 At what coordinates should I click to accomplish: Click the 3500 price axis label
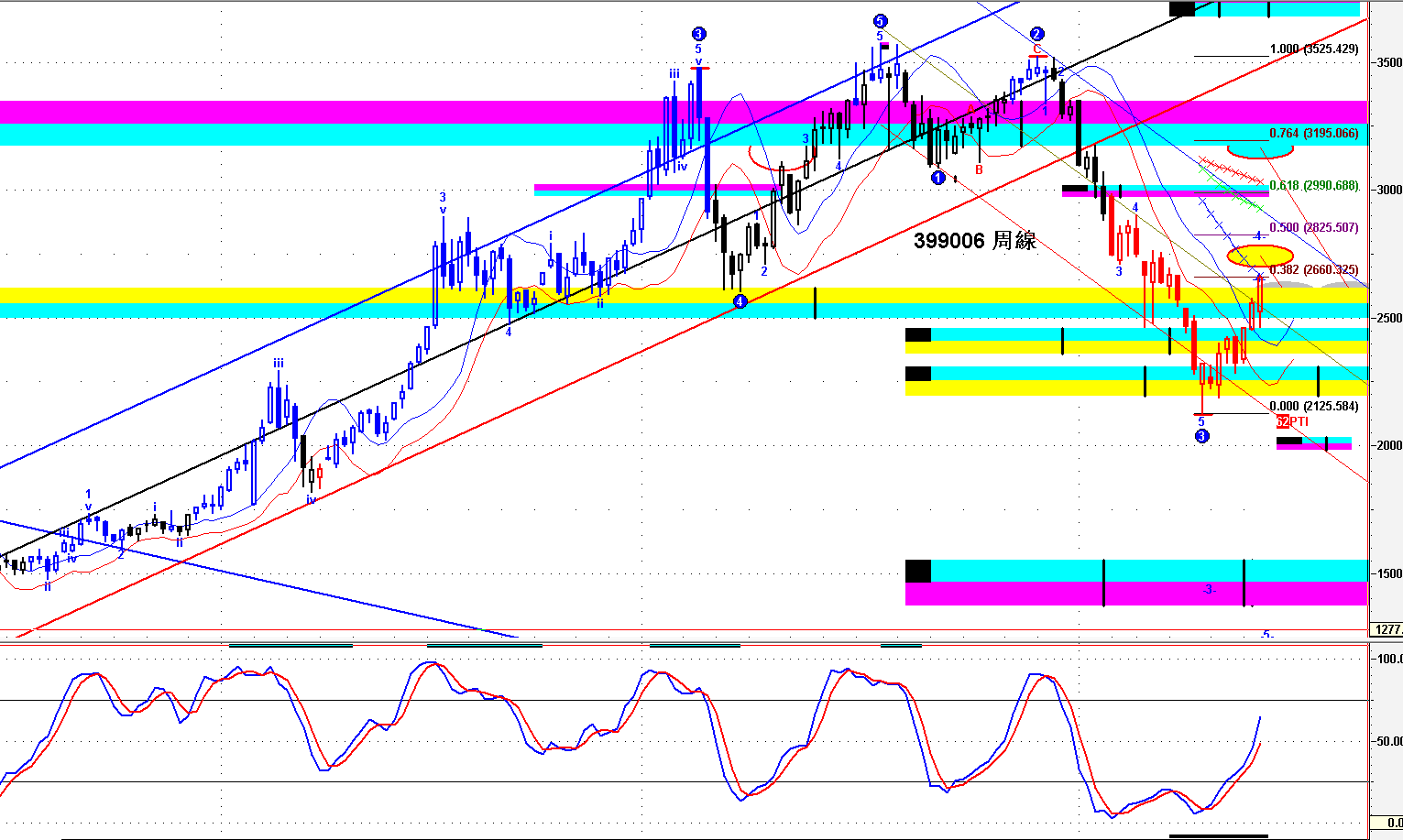pos(1389,62)
